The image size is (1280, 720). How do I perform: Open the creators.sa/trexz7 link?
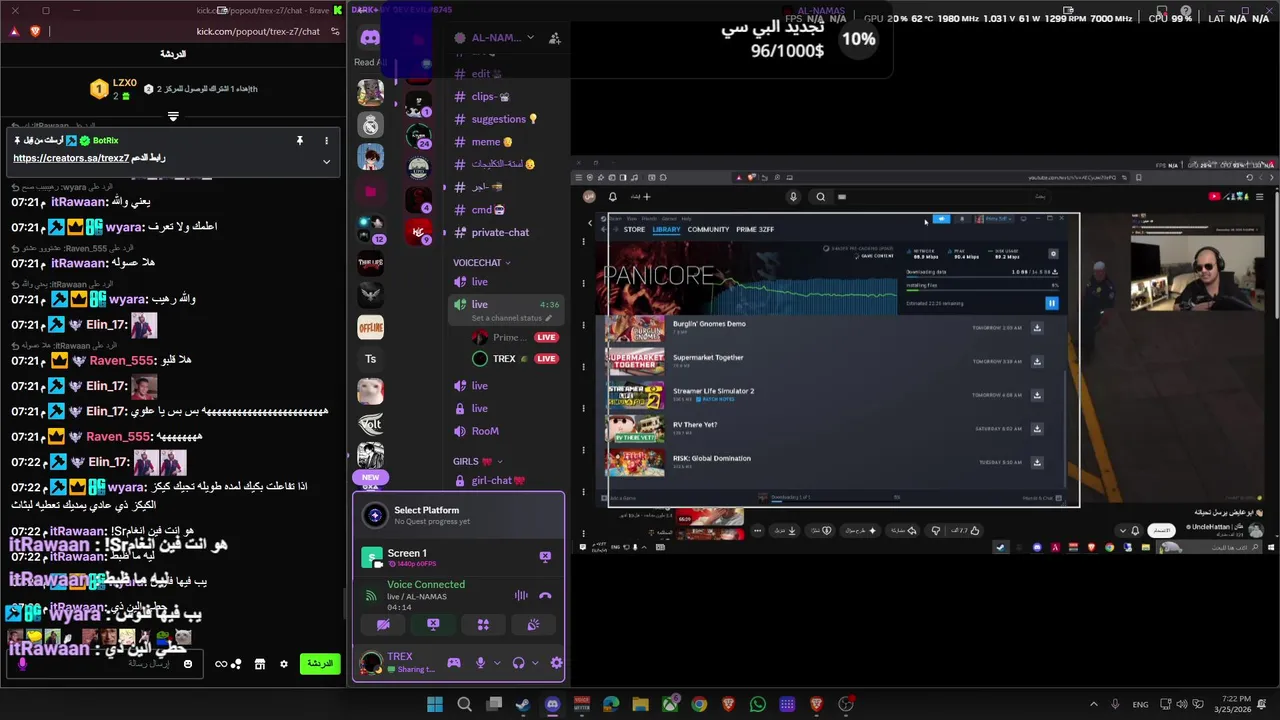(x=71, y=158)
